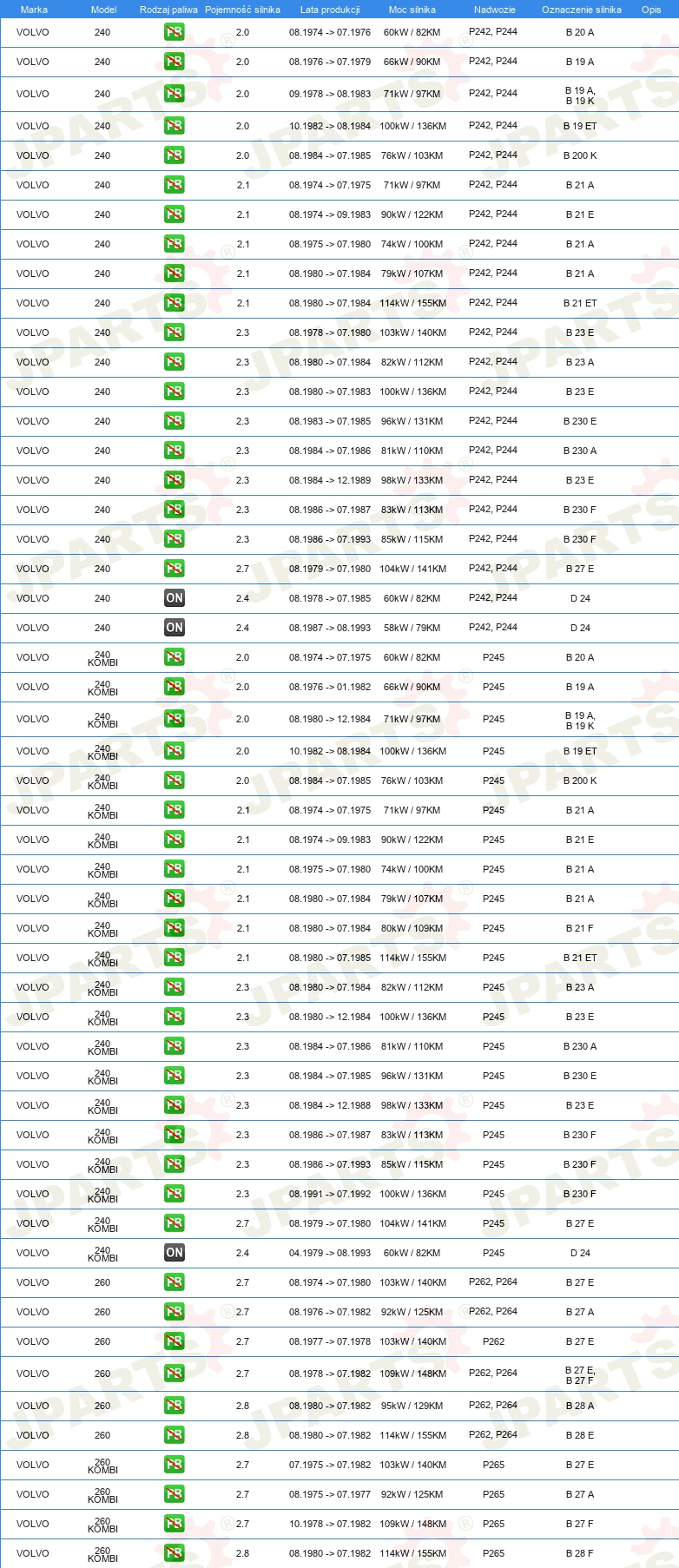Click the Rodzaj paliwa column header

[x=168, y=10]
